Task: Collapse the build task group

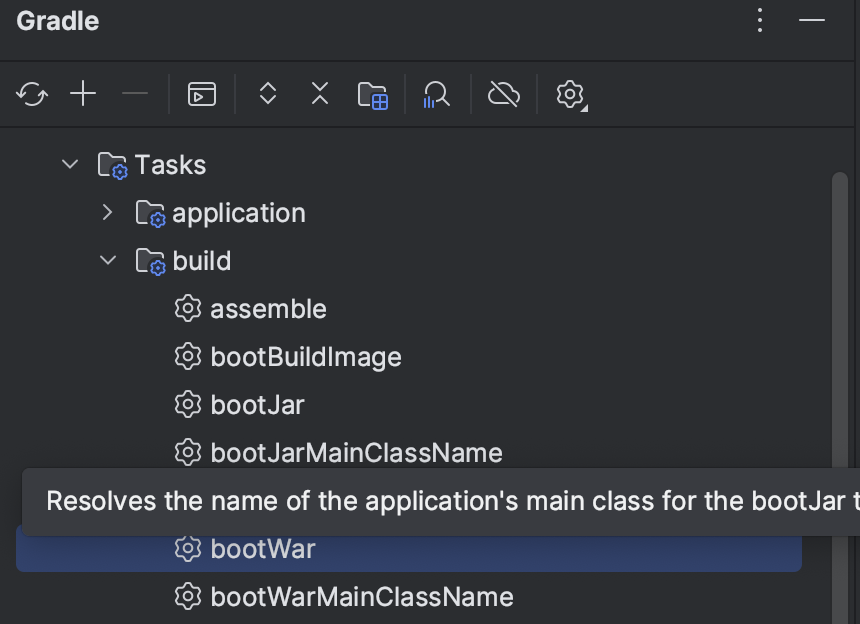Action: pos(108,260)
